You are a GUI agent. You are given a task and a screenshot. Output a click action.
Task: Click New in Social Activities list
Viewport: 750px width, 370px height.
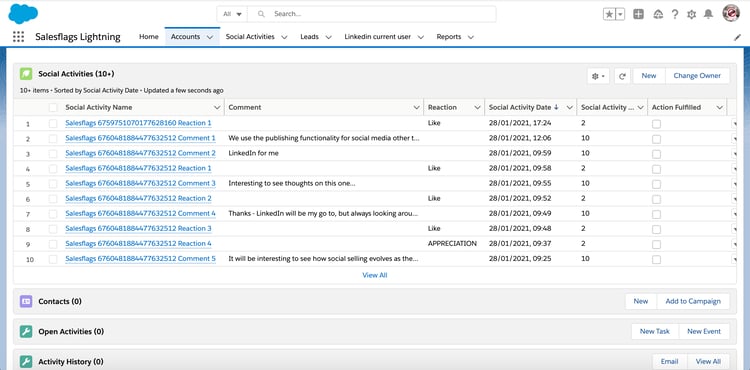(x=649, y=76)
